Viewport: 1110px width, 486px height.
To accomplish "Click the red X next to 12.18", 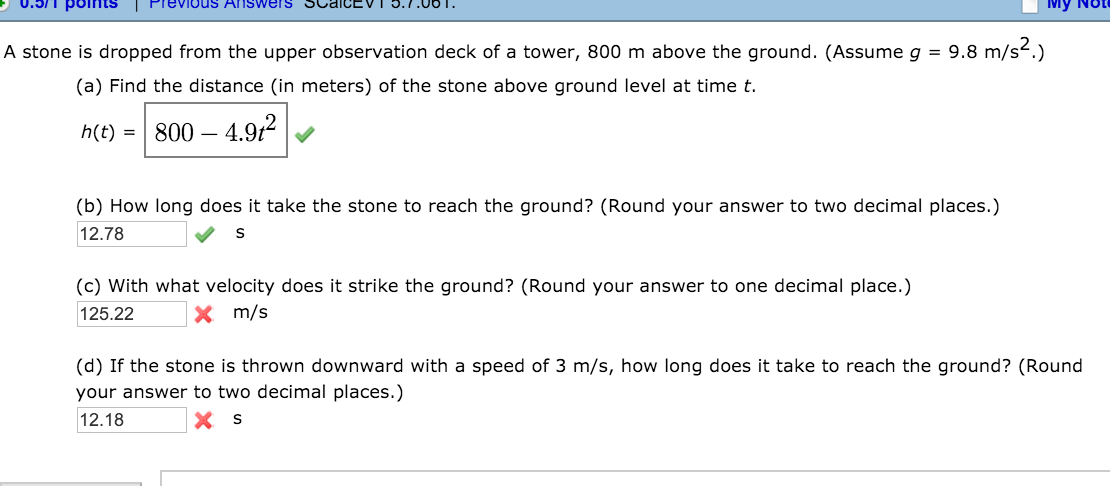I will [x=204, y=422].
